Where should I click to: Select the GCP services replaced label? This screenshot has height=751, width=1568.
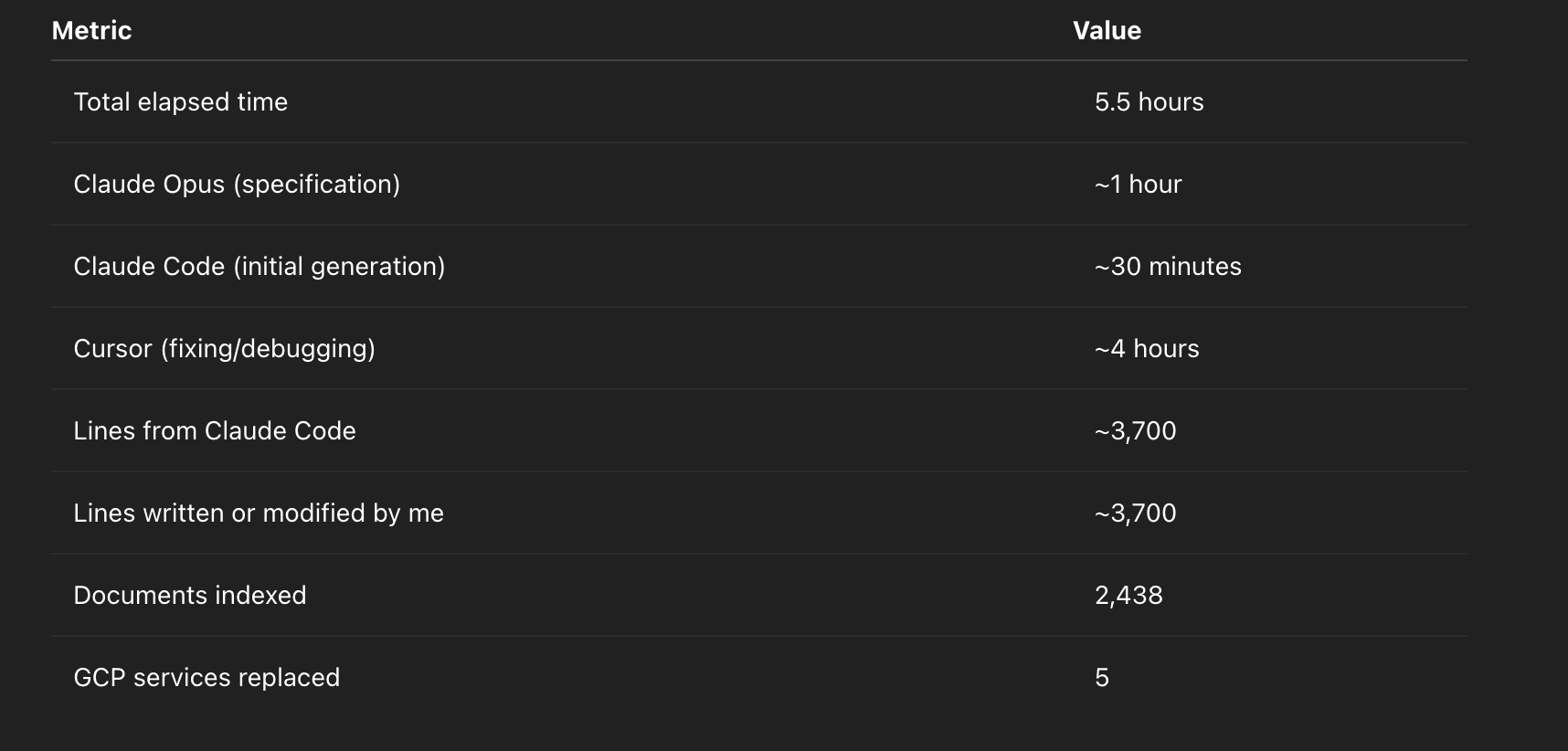click(x=207, y=677)
